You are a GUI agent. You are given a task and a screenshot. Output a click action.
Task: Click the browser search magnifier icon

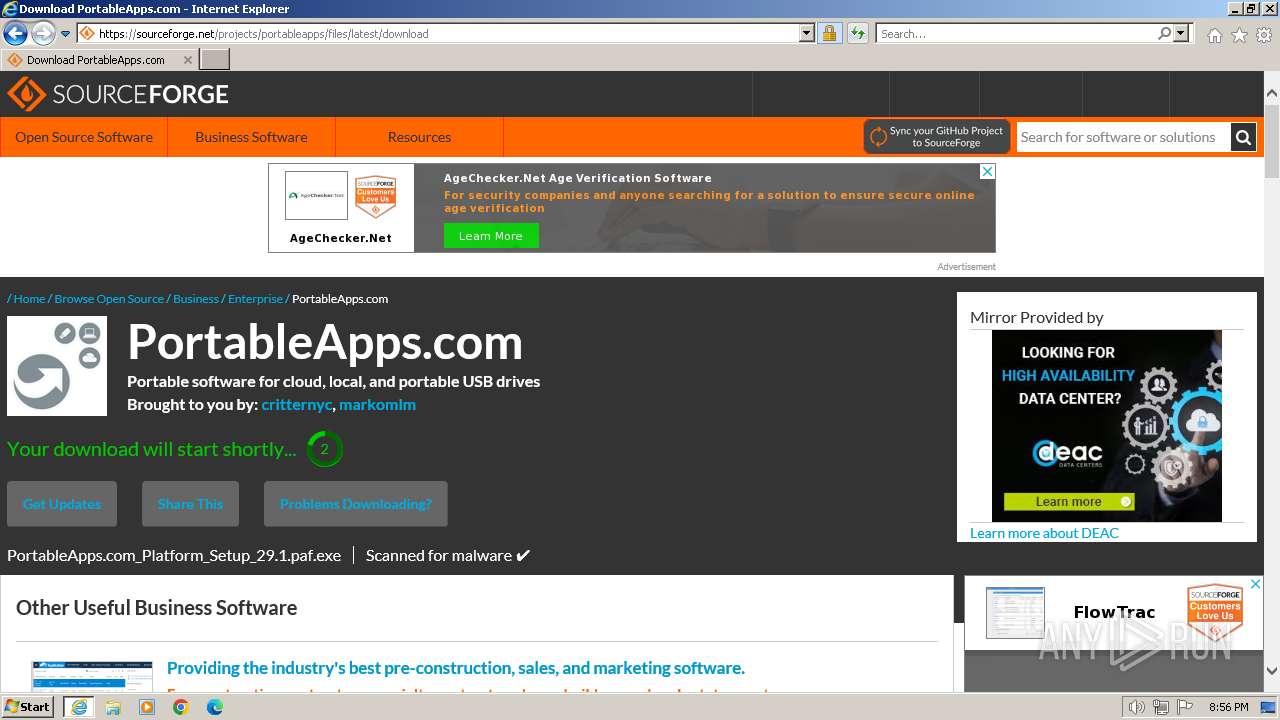1164,34
